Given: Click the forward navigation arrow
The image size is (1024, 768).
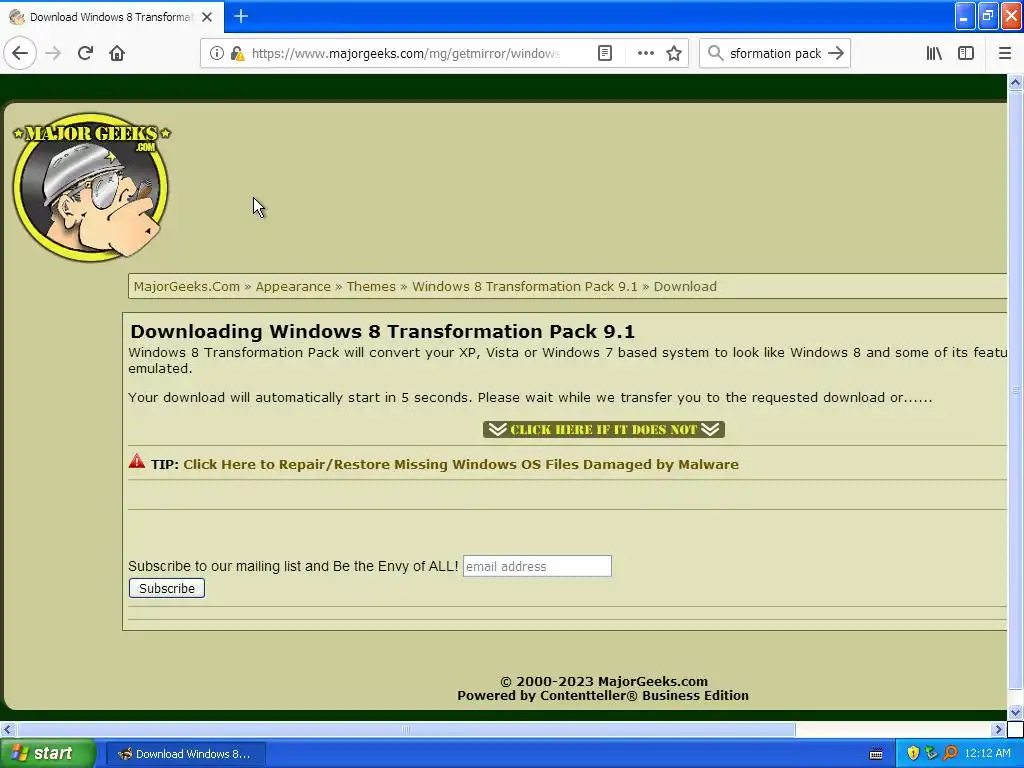Looking at the screenshot, I should pyautogui.click(x=53, y=53).
